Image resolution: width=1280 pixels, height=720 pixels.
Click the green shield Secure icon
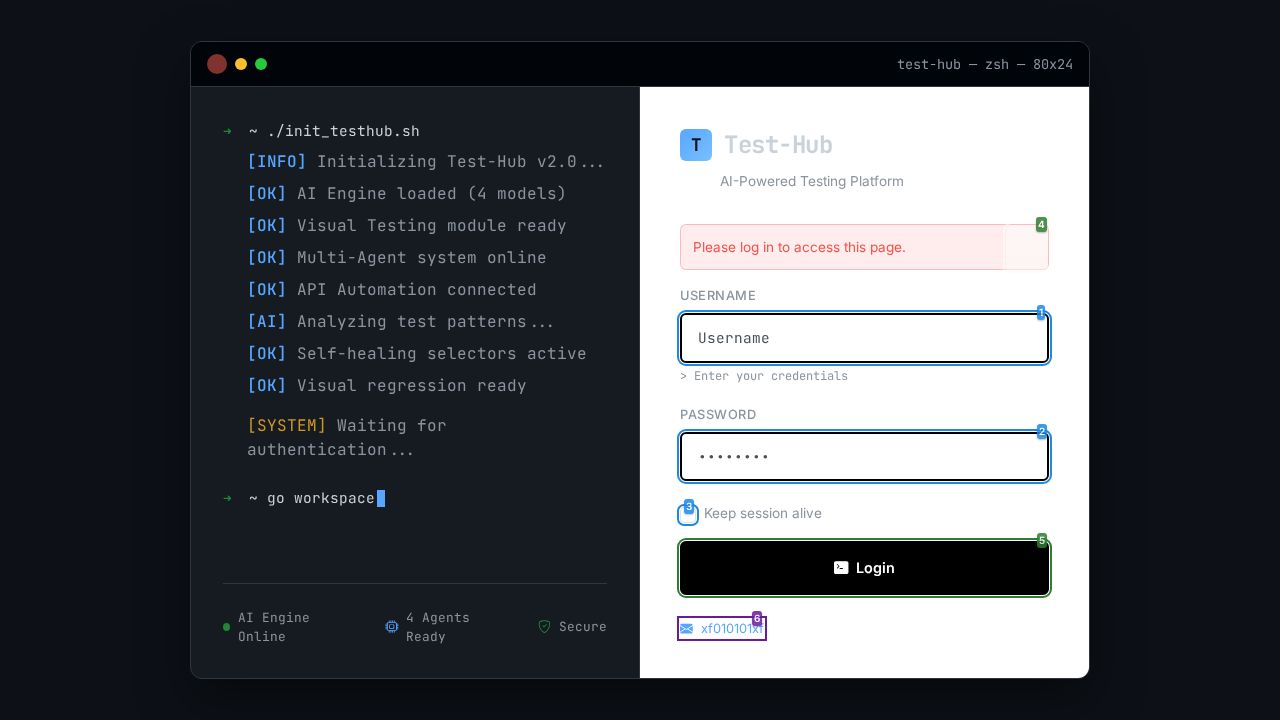tap(545, 627)
